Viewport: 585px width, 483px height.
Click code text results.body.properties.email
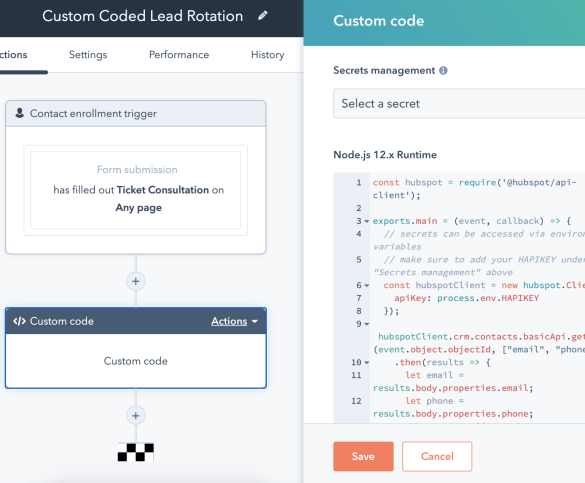450,388
